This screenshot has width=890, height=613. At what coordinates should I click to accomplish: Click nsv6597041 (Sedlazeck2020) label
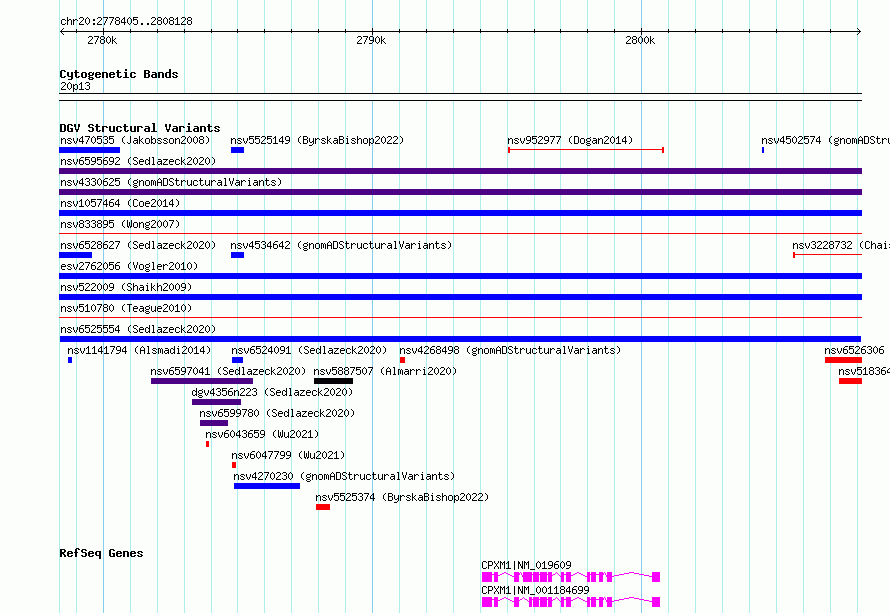228,371
